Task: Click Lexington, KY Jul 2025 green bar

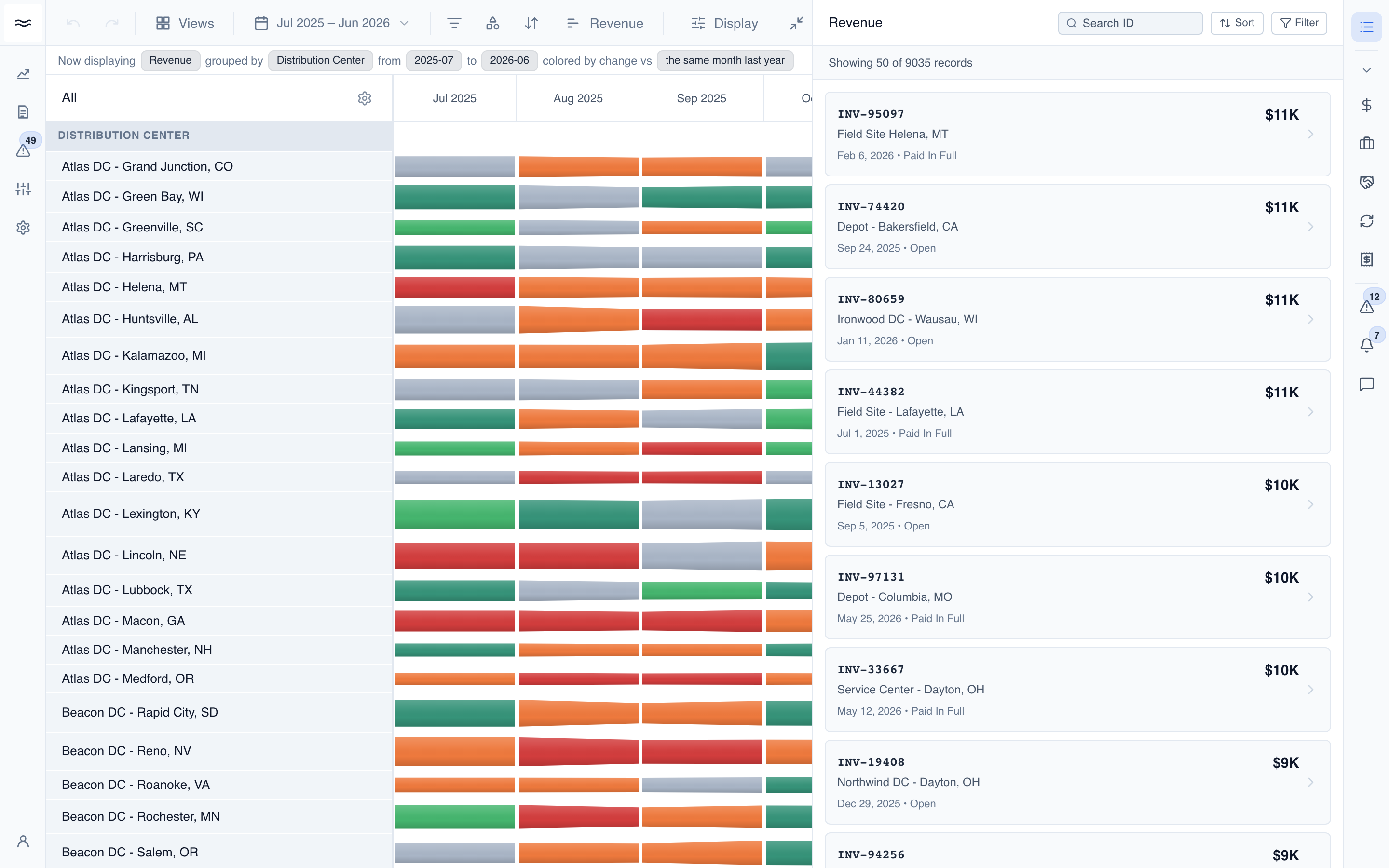Action: [455, 514]
